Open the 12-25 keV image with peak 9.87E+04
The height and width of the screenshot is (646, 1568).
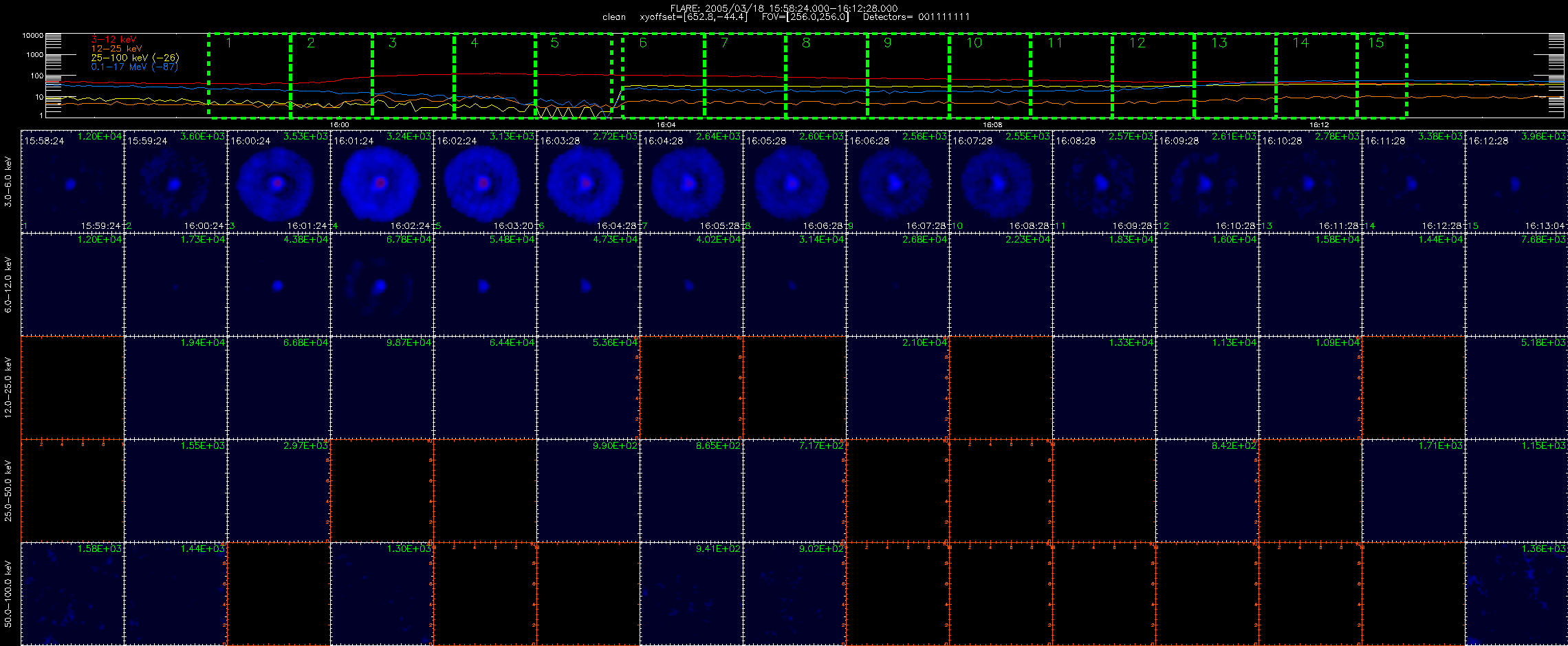tap(382, 388)
